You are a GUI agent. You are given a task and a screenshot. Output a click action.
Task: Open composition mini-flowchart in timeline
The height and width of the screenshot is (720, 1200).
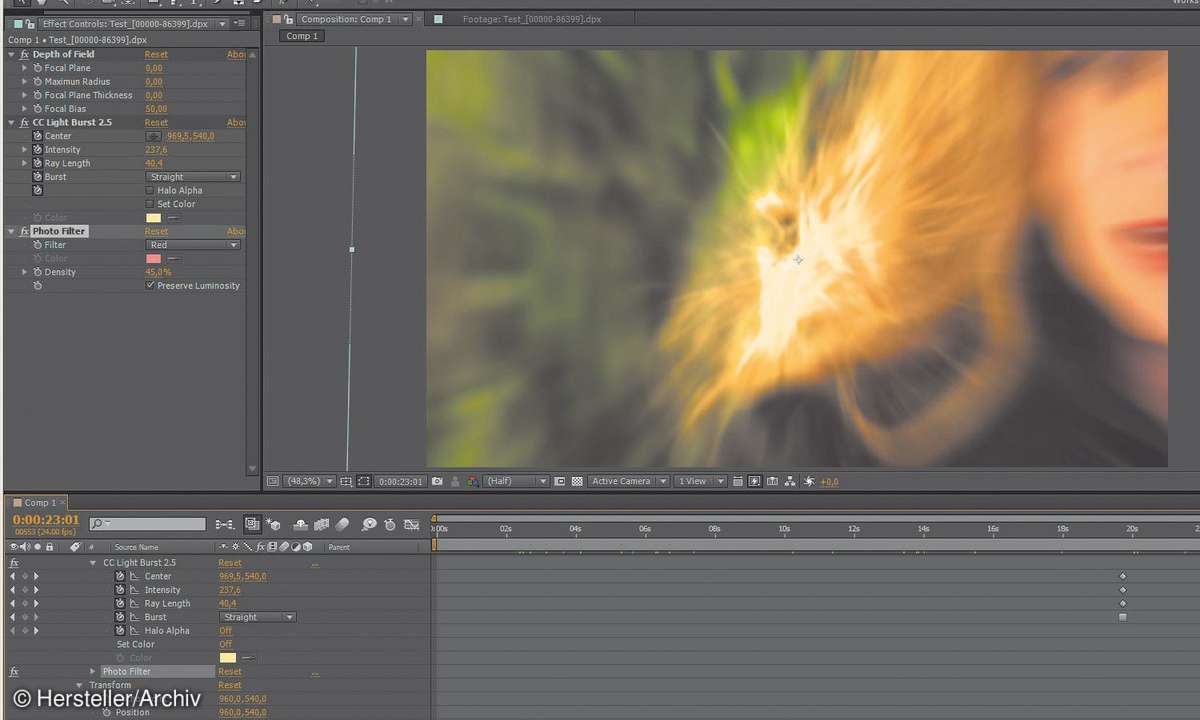coord(224,524)
